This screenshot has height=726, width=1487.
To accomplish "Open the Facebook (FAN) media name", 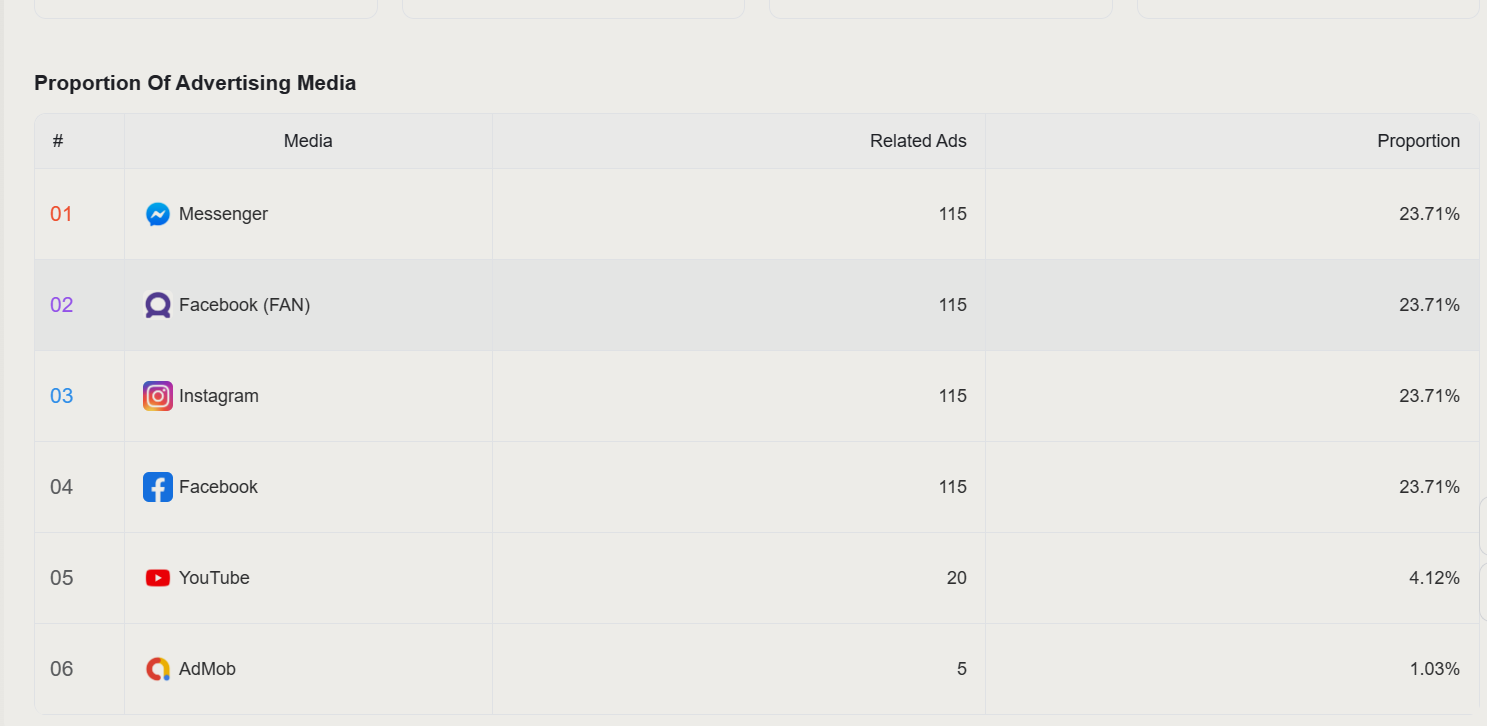I will [x=245, y=305].
